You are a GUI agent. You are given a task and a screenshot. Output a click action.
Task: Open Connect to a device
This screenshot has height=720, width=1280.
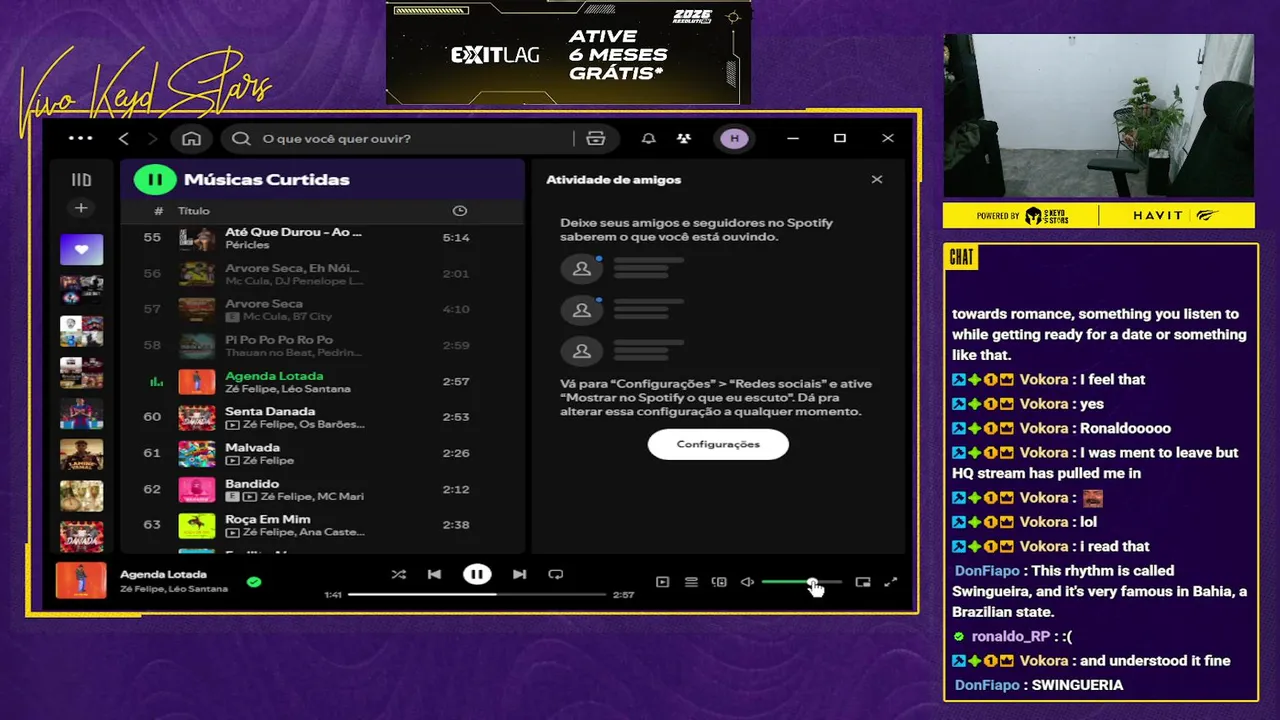click(719, 582)
